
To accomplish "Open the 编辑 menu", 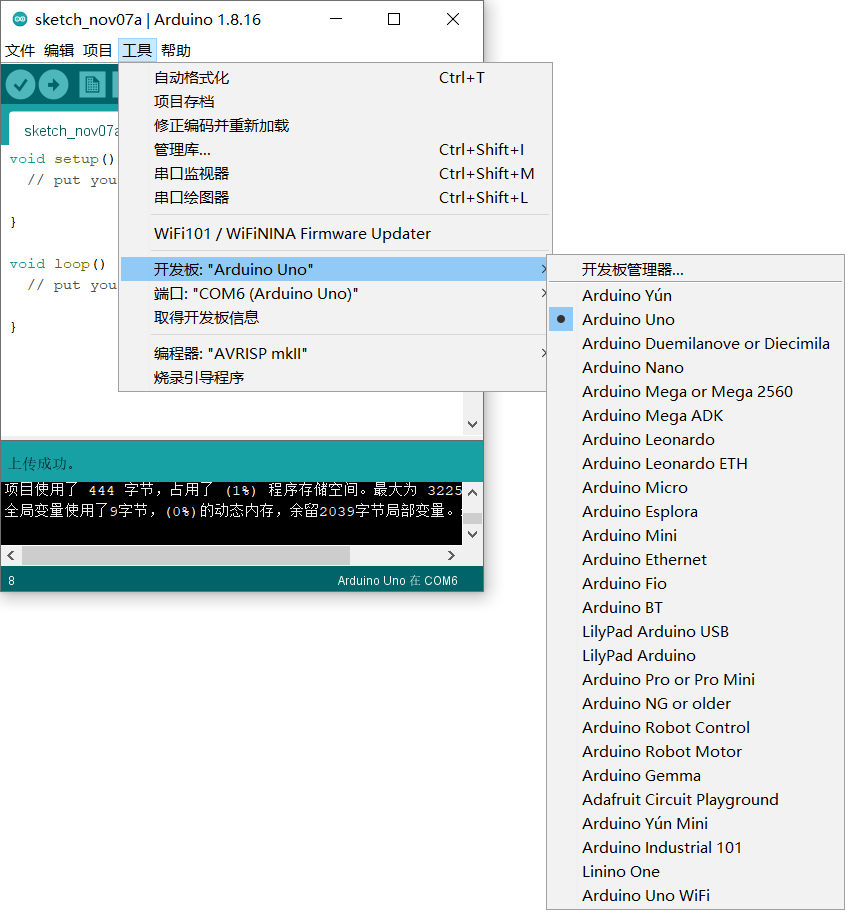I will pyautogui.click(x=59, y=51).
